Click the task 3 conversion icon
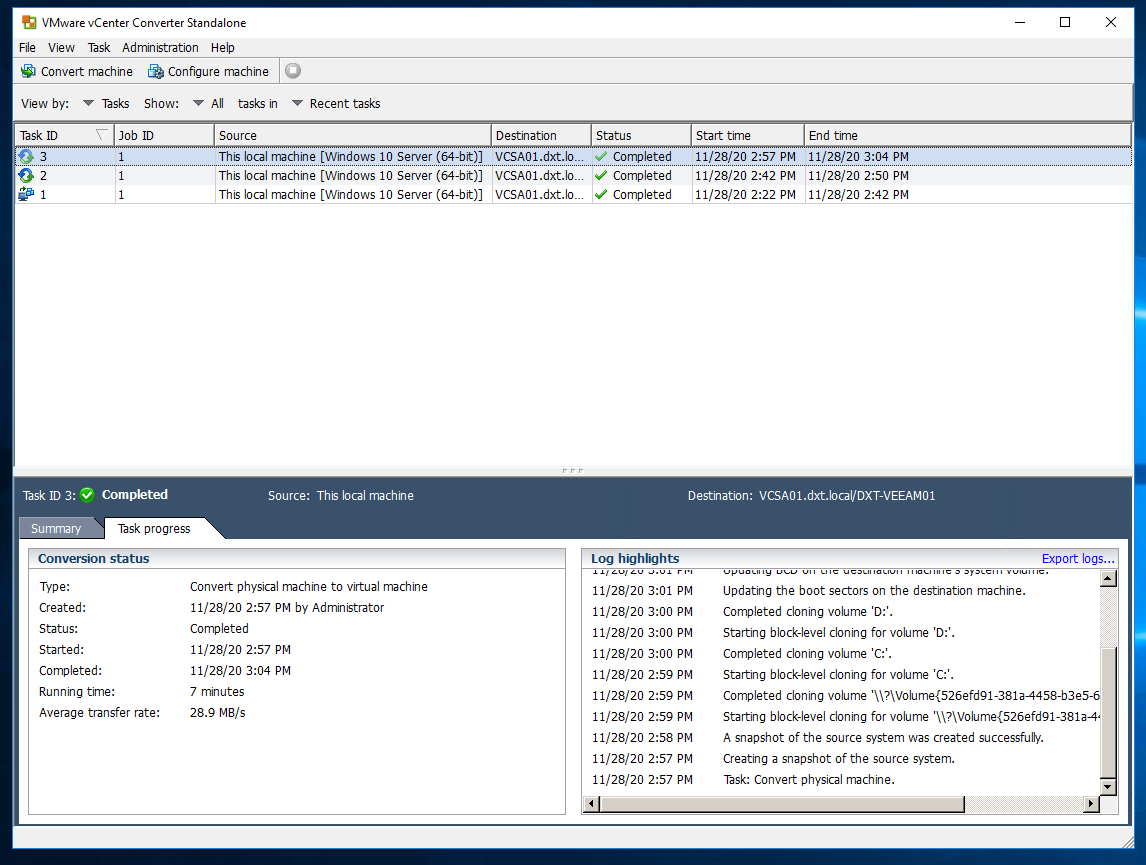Image resolution: width=1146 pixels, height=865 pixels. coord(26,156)
